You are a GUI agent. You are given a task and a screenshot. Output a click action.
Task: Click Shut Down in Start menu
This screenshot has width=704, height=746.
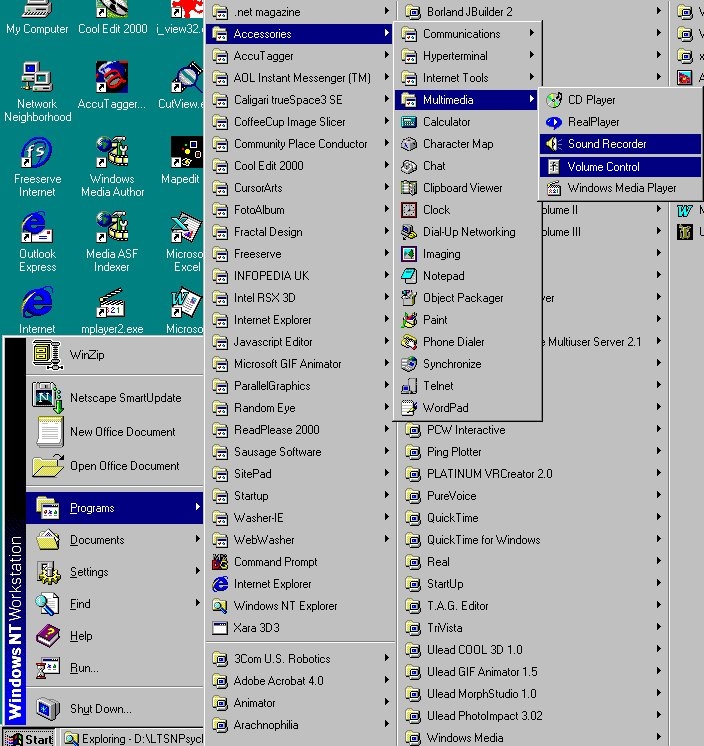pos(100,709)
